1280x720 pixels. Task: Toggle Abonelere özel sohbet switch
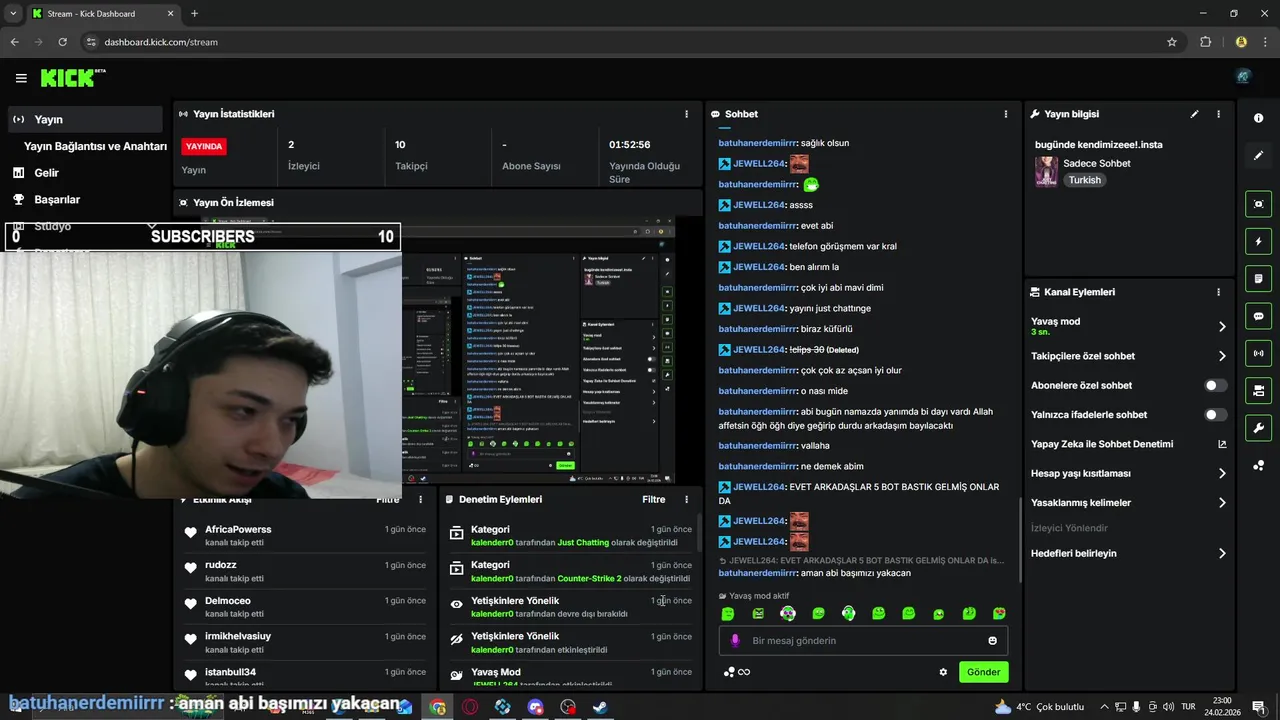click(1216, 385)
